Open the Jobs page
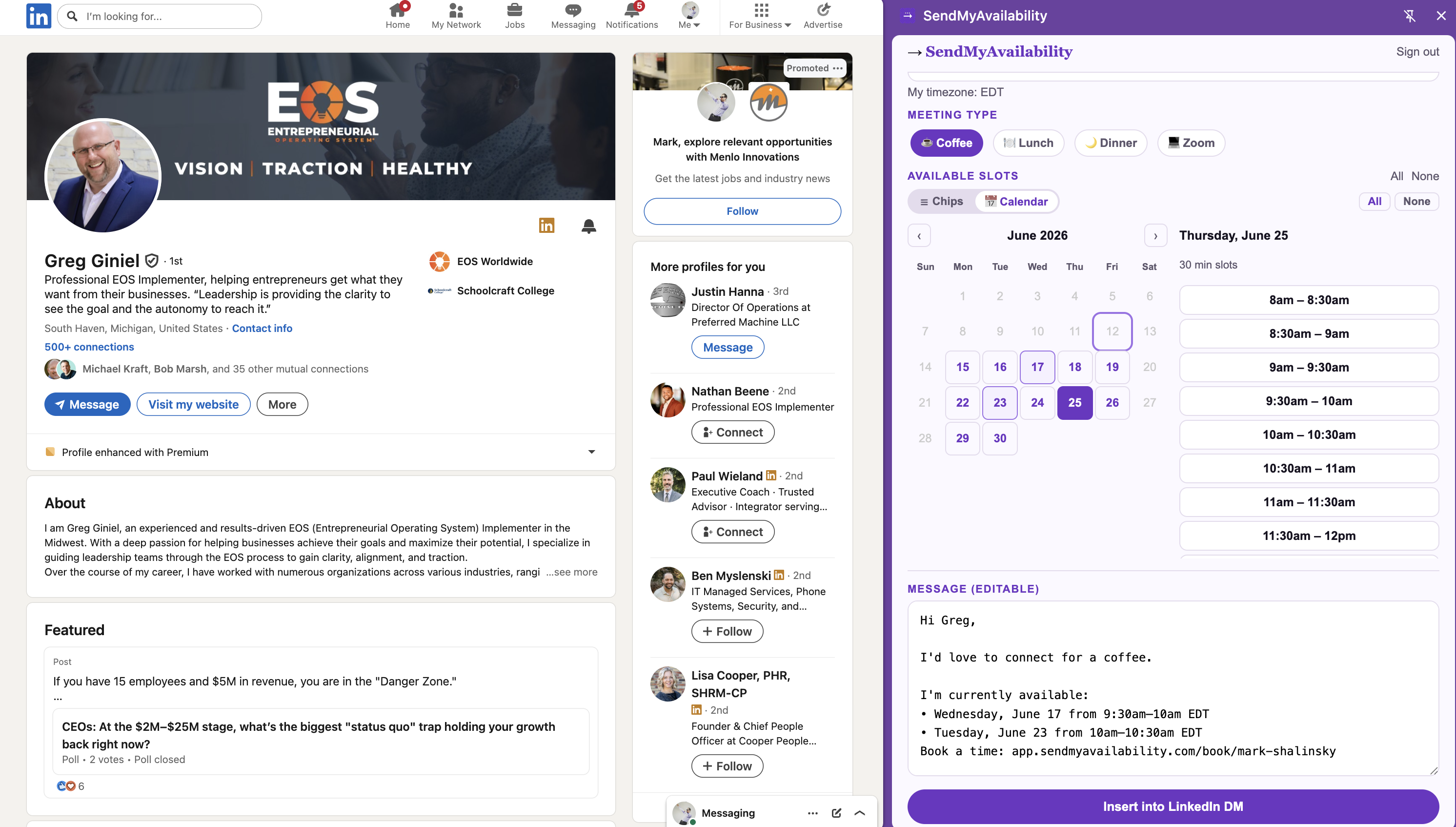 (514, 16)
